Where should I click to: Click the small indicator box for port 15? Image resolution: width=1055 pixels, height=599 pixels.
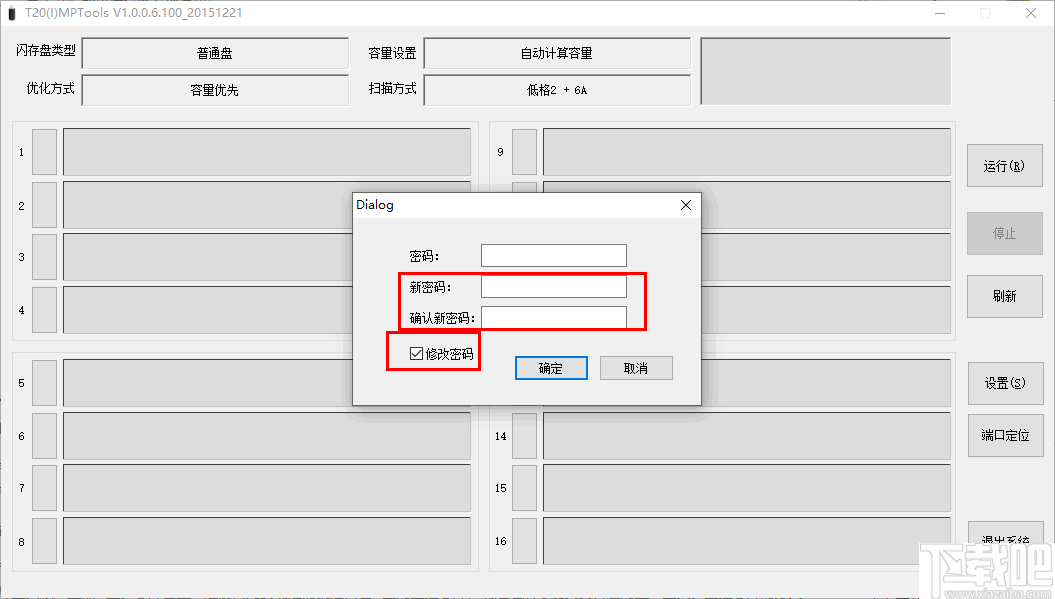point(524,488)
